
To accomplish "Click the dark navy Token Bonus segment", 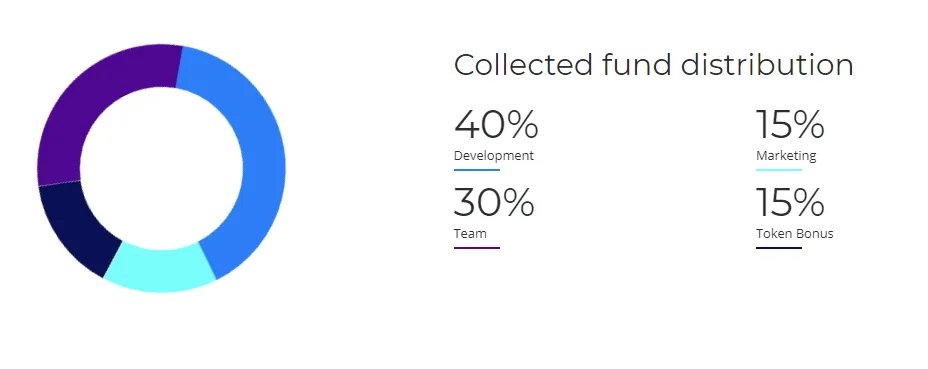I will coord(74,228).
